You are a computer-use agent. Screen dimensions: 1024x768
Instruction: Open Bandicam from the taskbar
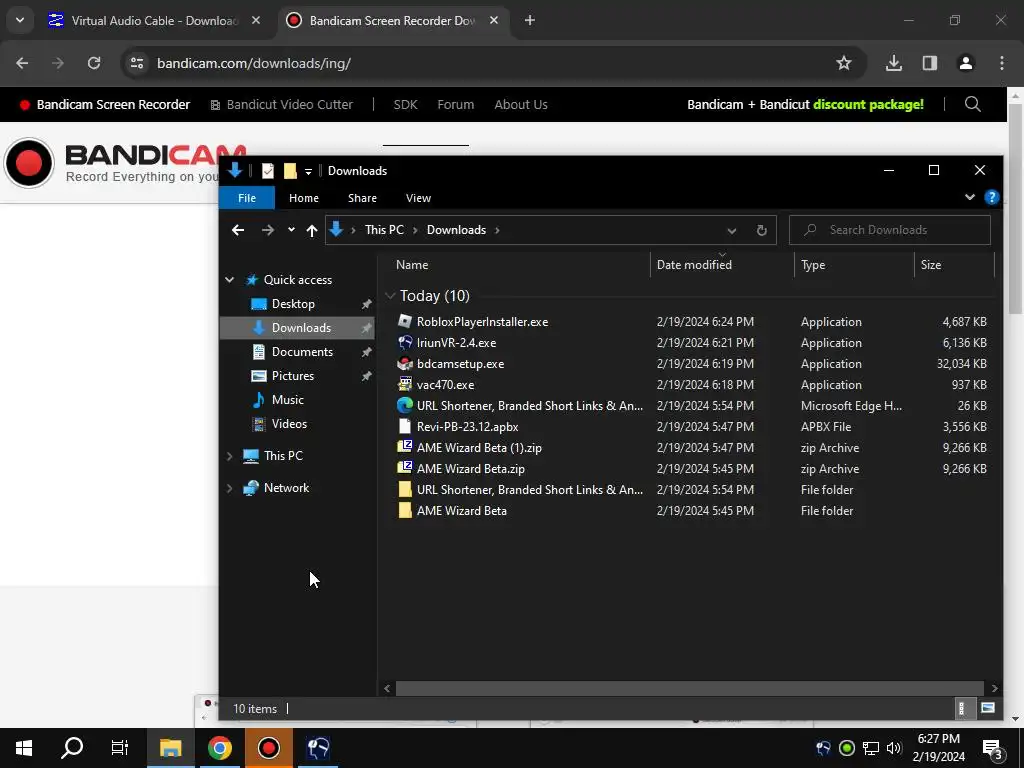[268, 748]
